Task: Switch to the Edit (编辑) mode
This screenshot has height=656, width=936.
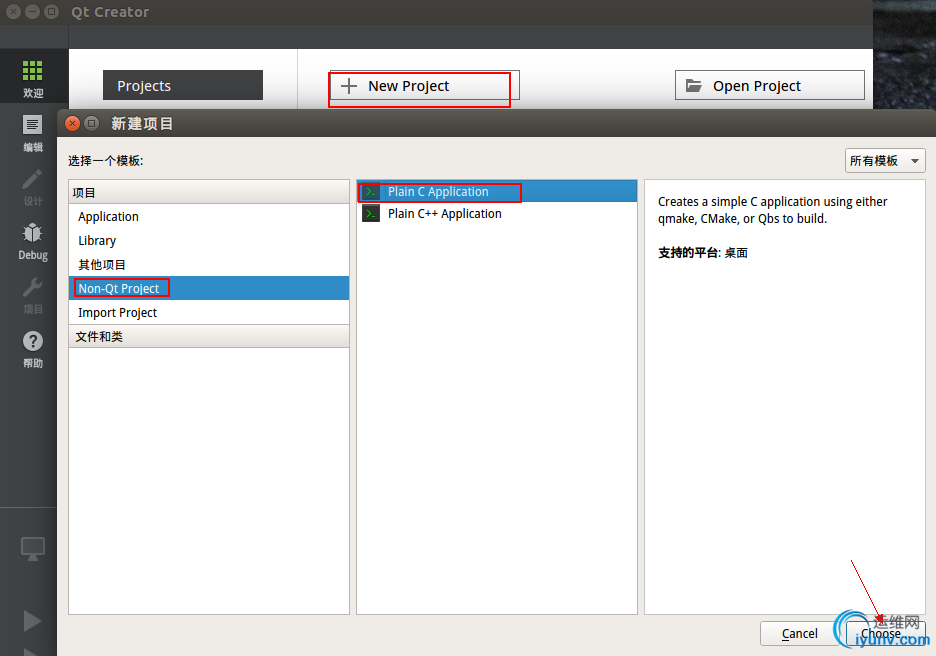Action: pyautogui.click(x=33, y=133)
